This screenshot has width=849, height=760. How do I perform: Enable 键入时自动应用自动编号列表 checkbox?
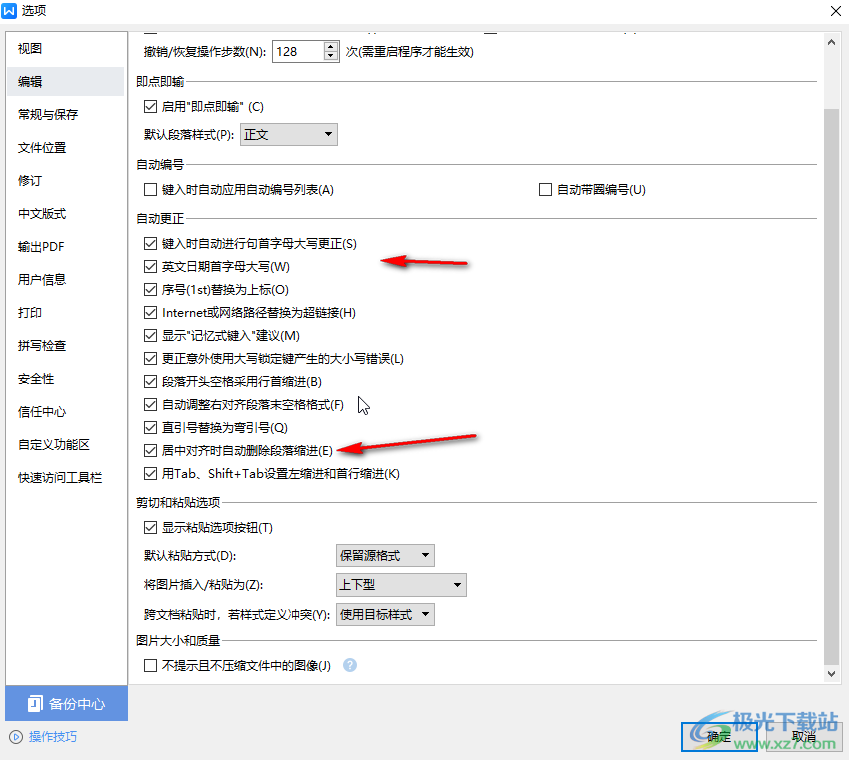tap(151, 189)
